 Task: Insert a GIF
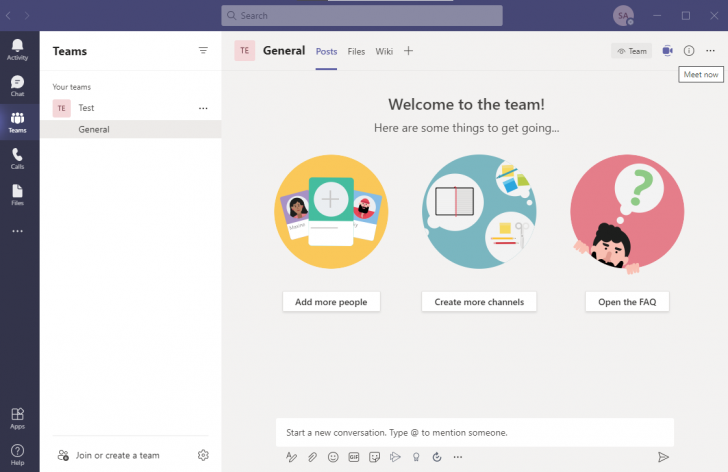click(x=354, y=457)
